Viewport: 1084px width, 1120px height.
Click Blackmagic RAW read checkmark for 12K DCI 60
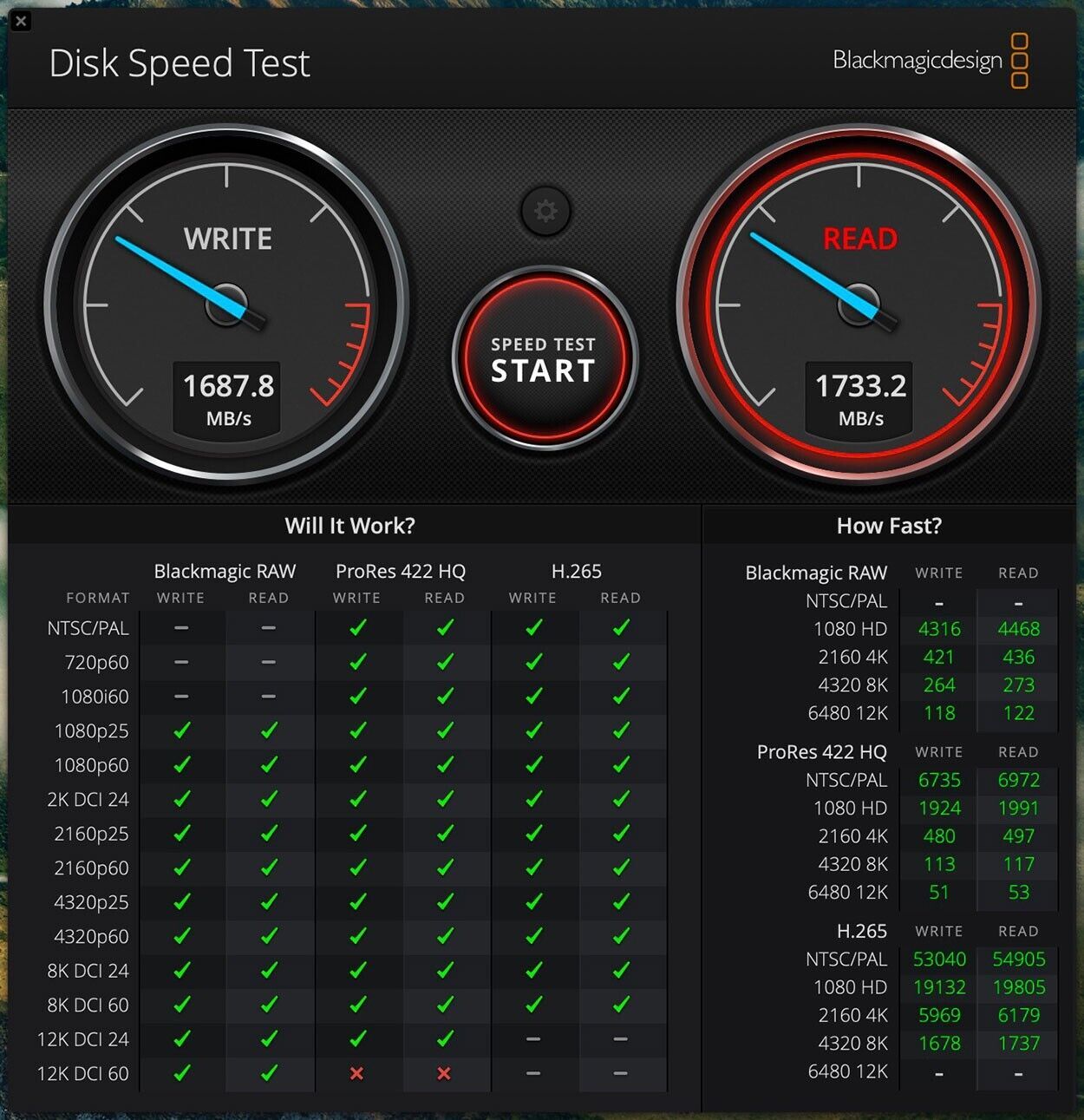269,1073
